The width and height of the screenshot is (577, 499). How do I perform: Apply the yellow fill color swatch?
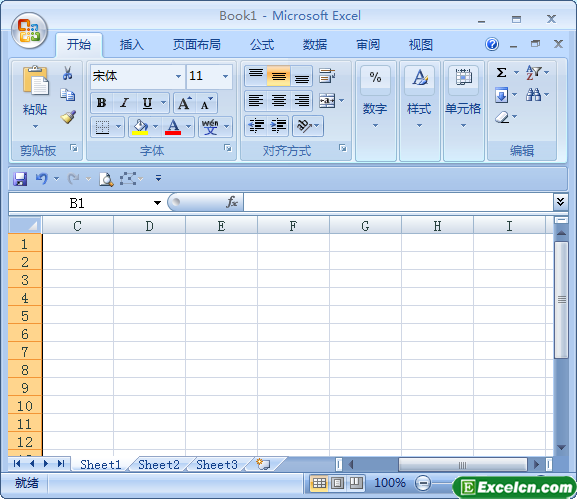(140, 127)
